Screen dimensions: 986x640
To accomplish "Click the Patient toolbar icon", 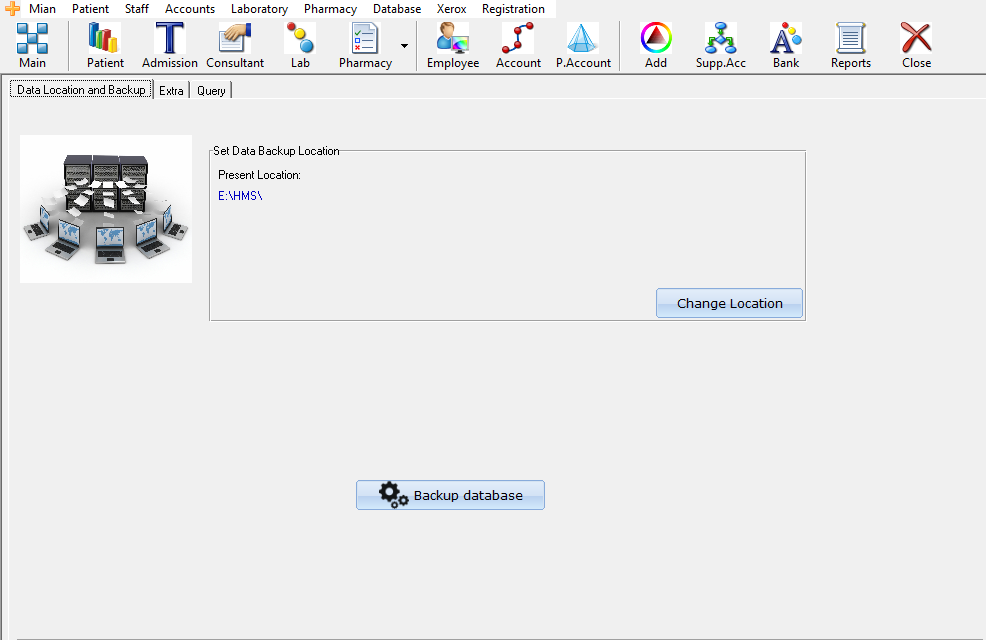I will tap(105, 45).
